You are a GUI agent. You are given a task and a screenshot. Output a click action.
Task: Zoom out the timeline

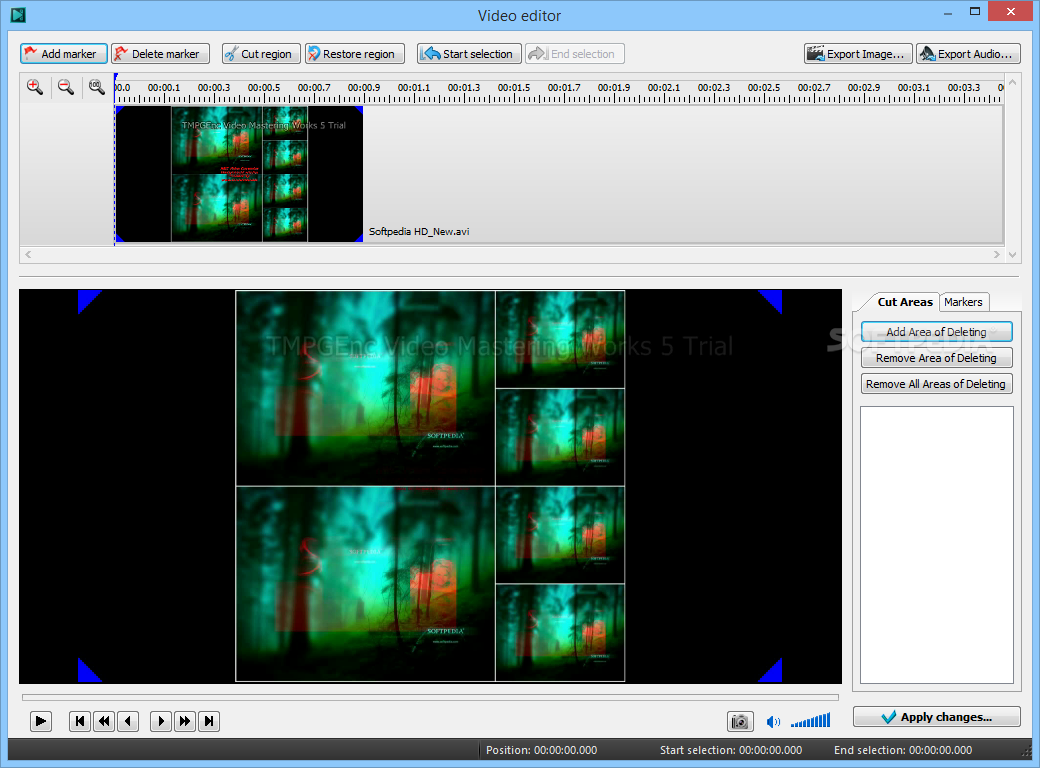66,87
